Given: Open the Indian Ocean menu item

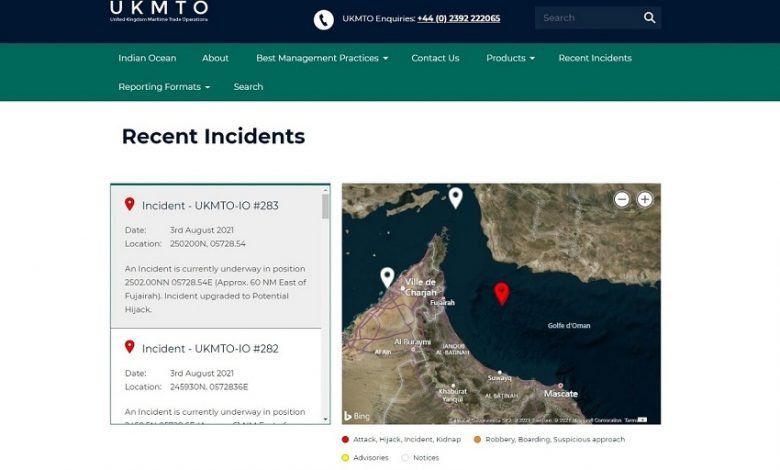Looking at the screenshot, I should 147,58.
